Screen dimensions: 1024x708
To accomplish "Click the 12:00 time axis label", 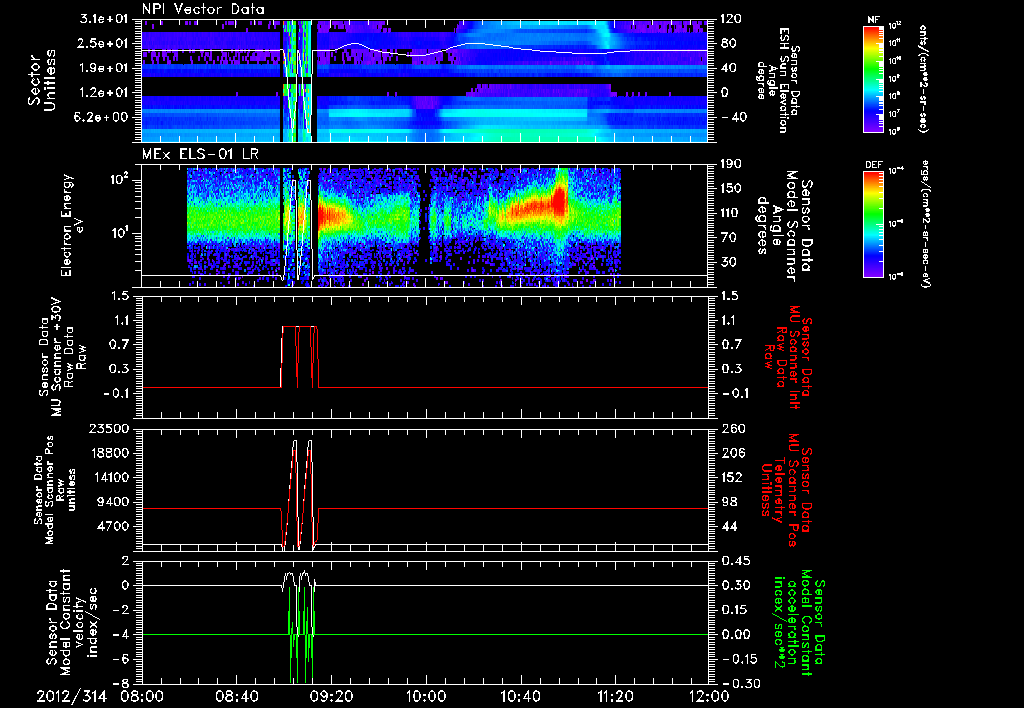I will tap(709, 696).
